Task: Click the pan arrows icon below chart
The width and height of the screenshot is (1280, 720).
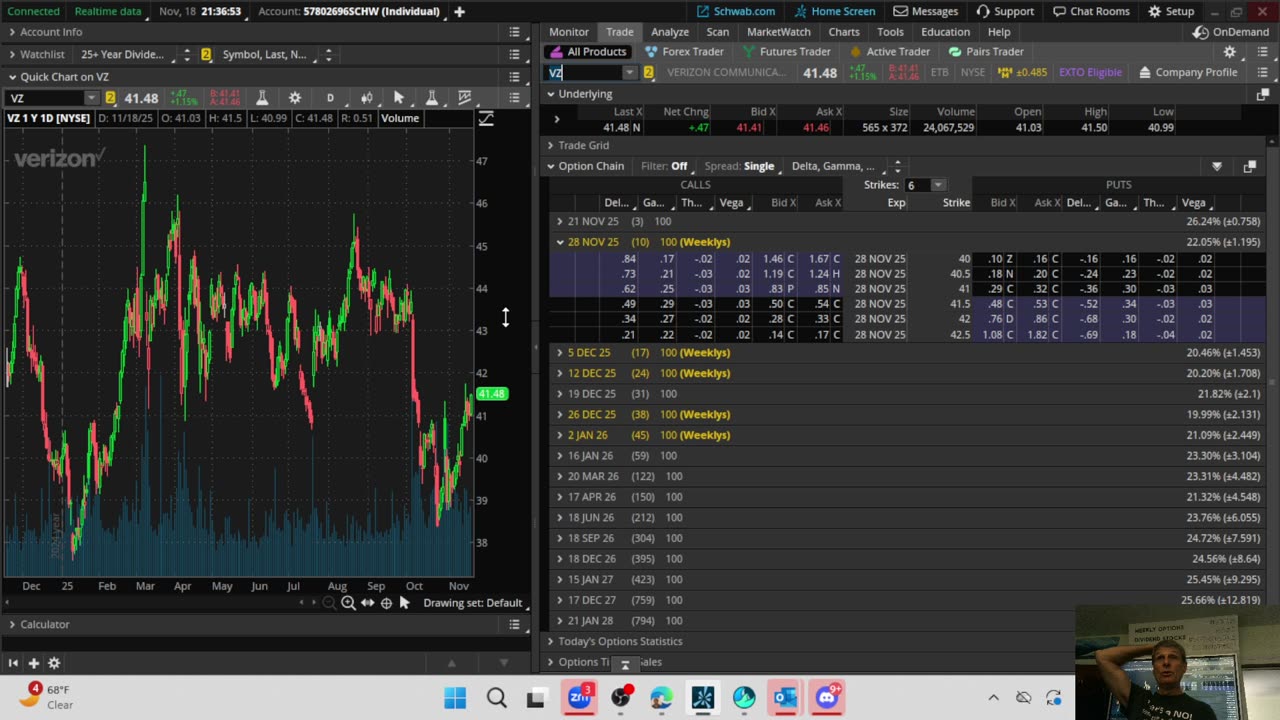Action: (x=367, y=603)
